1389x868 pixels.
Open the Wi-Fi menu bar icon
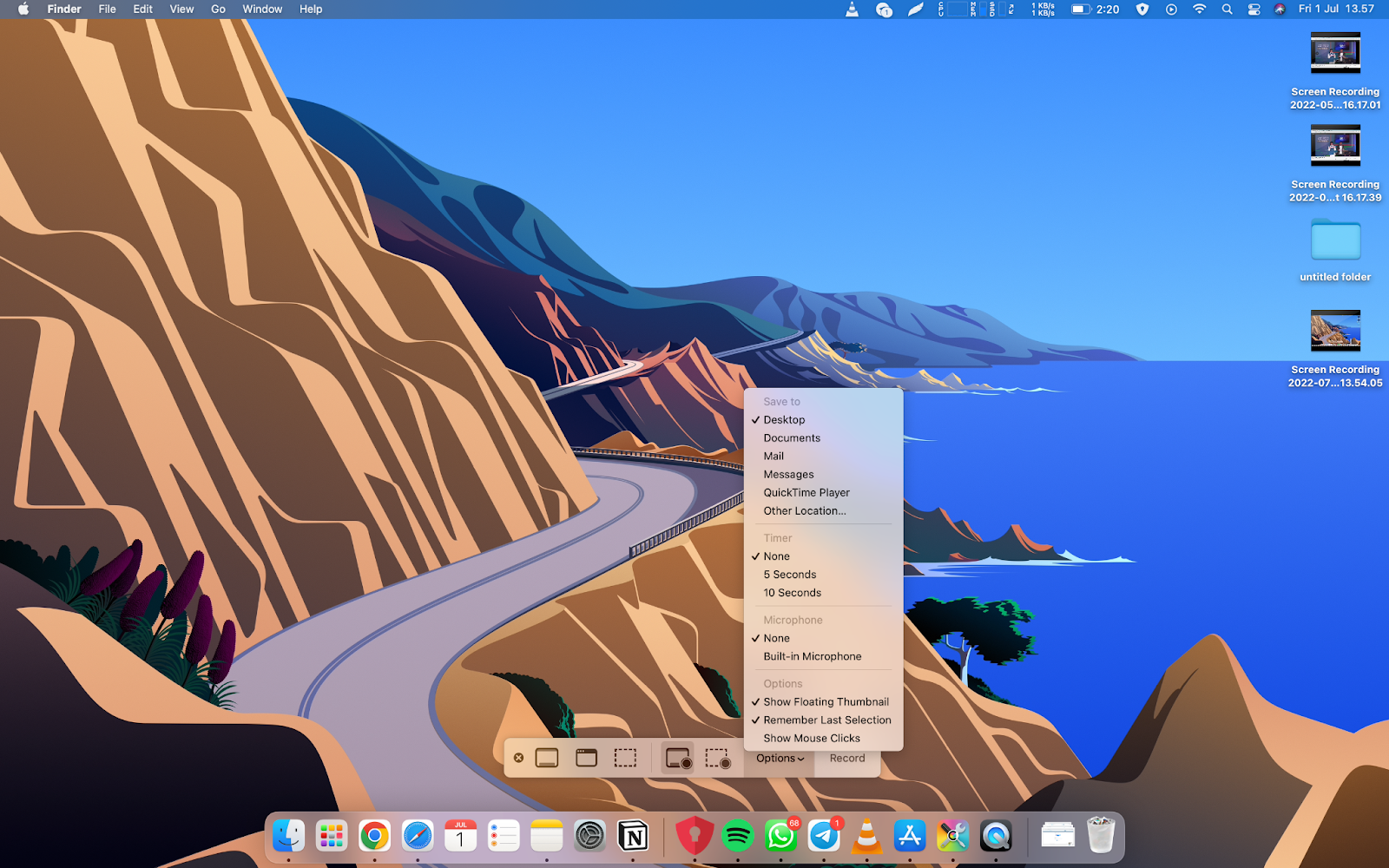[1199, 9]
